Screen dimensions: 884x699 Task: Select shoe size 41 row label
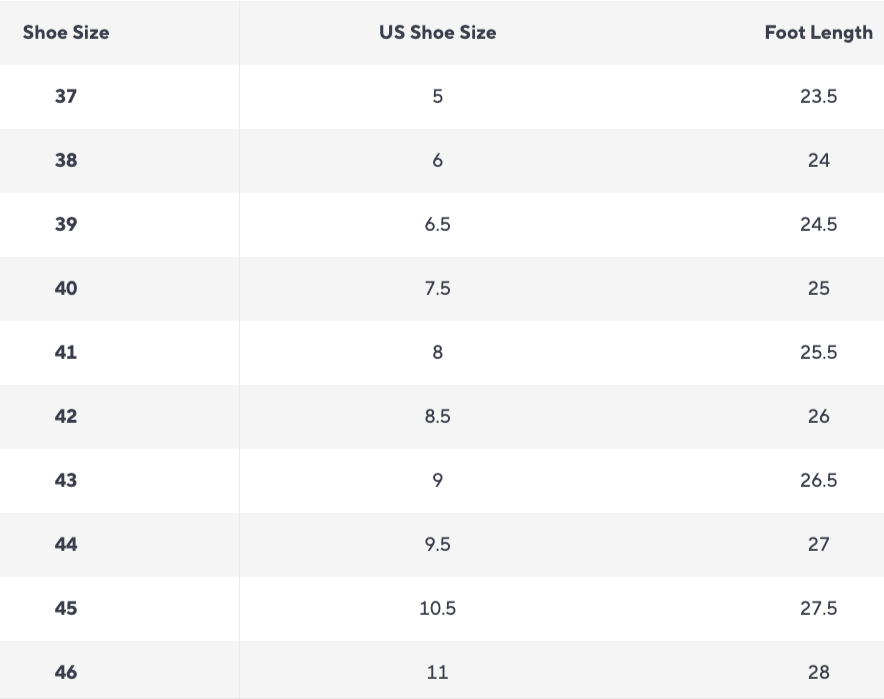66,352
